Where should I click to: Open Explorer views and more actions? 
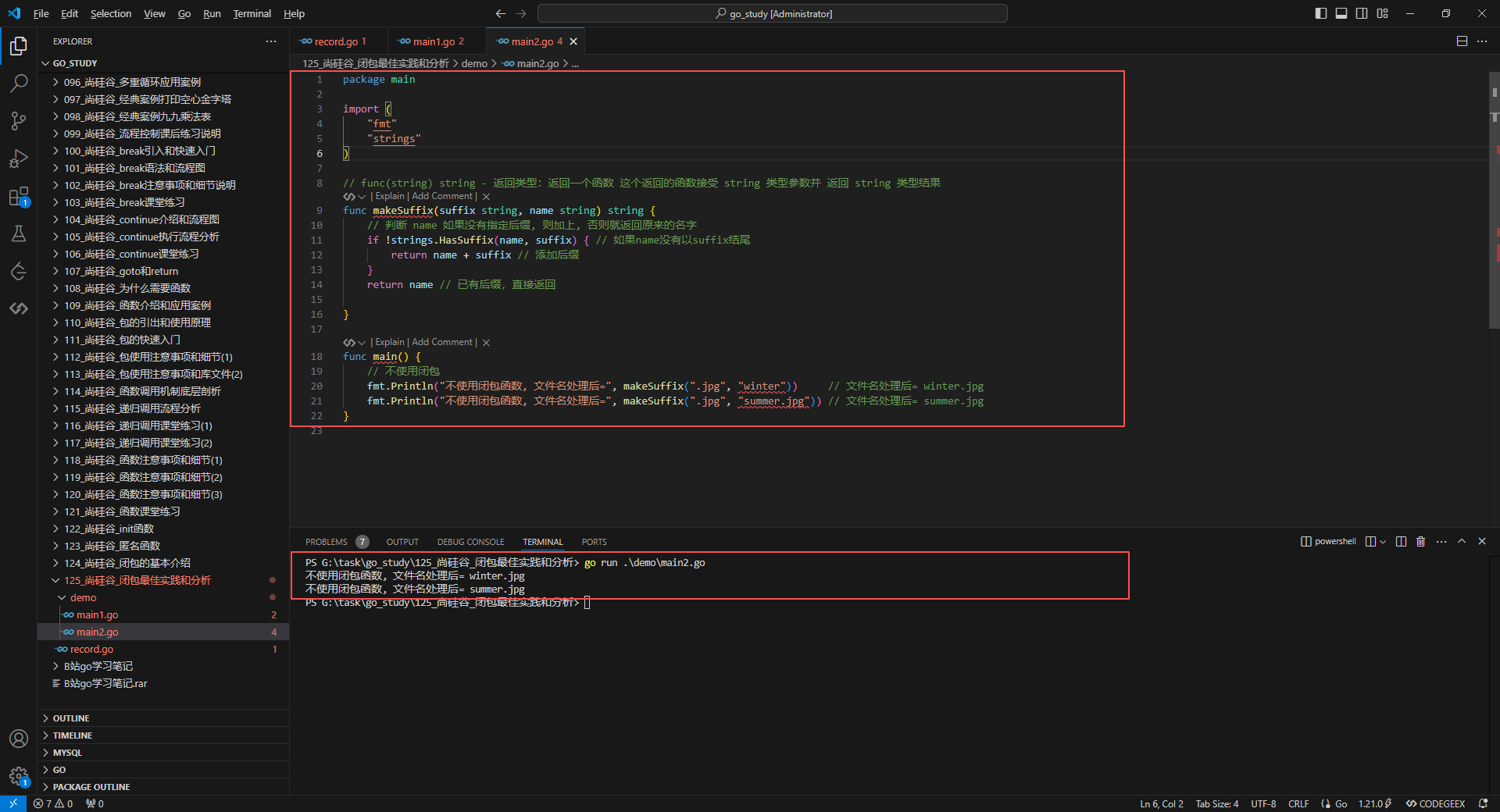(x=270, y=41)
